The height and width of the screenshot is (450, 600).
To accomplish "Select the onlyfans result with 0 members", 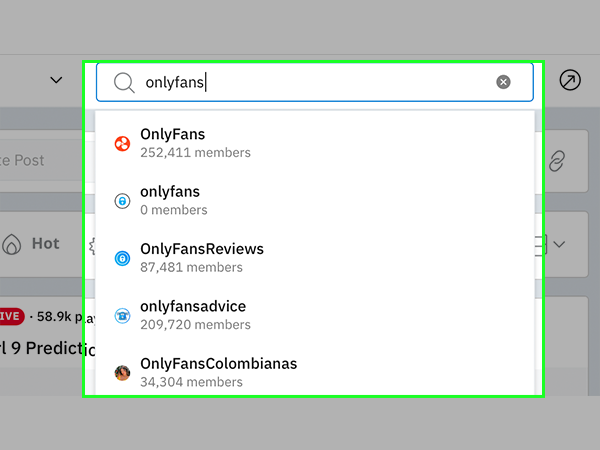I will click(315, 201).
